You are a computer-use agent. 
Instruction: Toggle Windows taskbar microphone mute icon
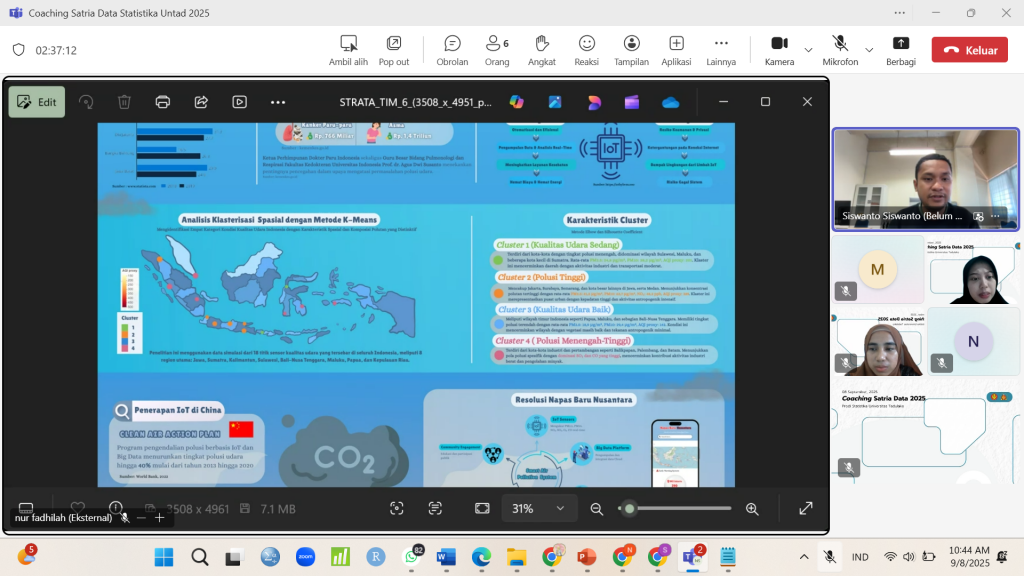pyautogui.click(x=830, y=556)
